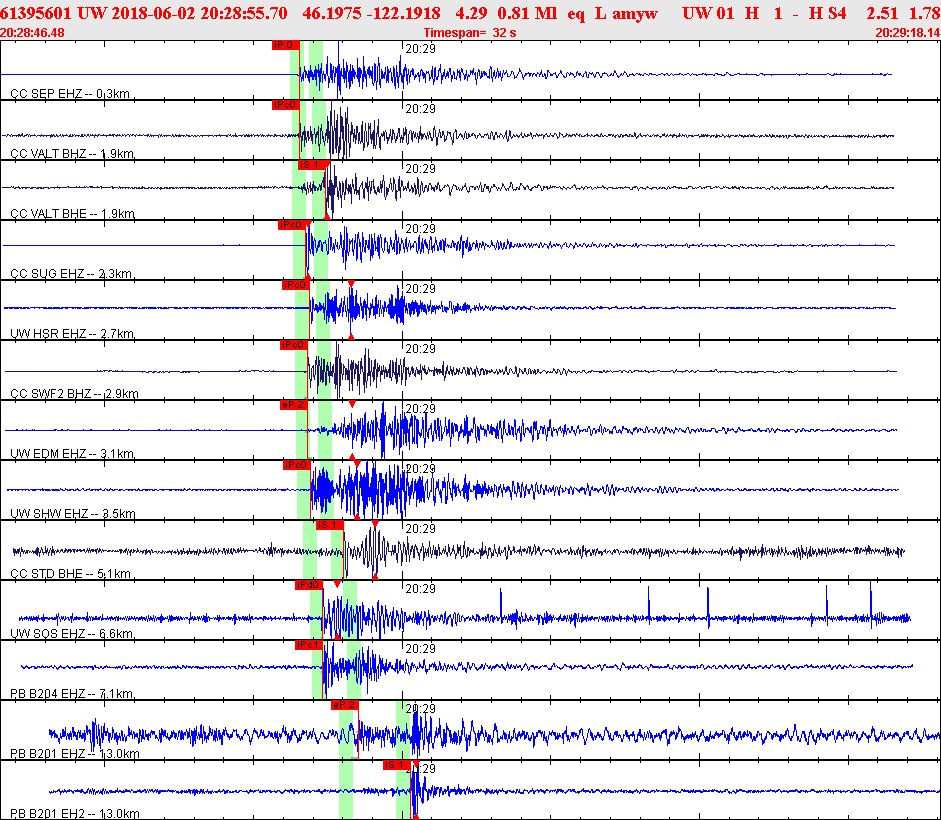Select the origin time 2018-06-02 20:28:55.70

(x=197, y=13)
